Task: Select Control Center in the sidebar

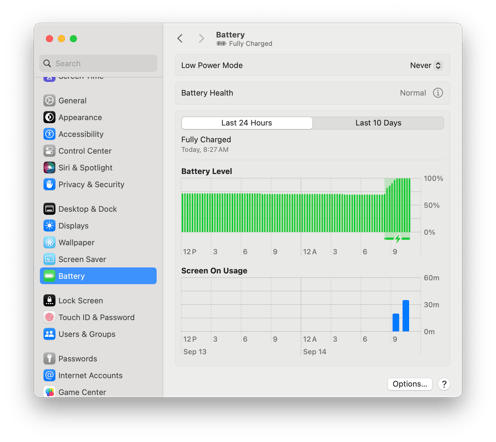Action: click(x=98, y=151)
